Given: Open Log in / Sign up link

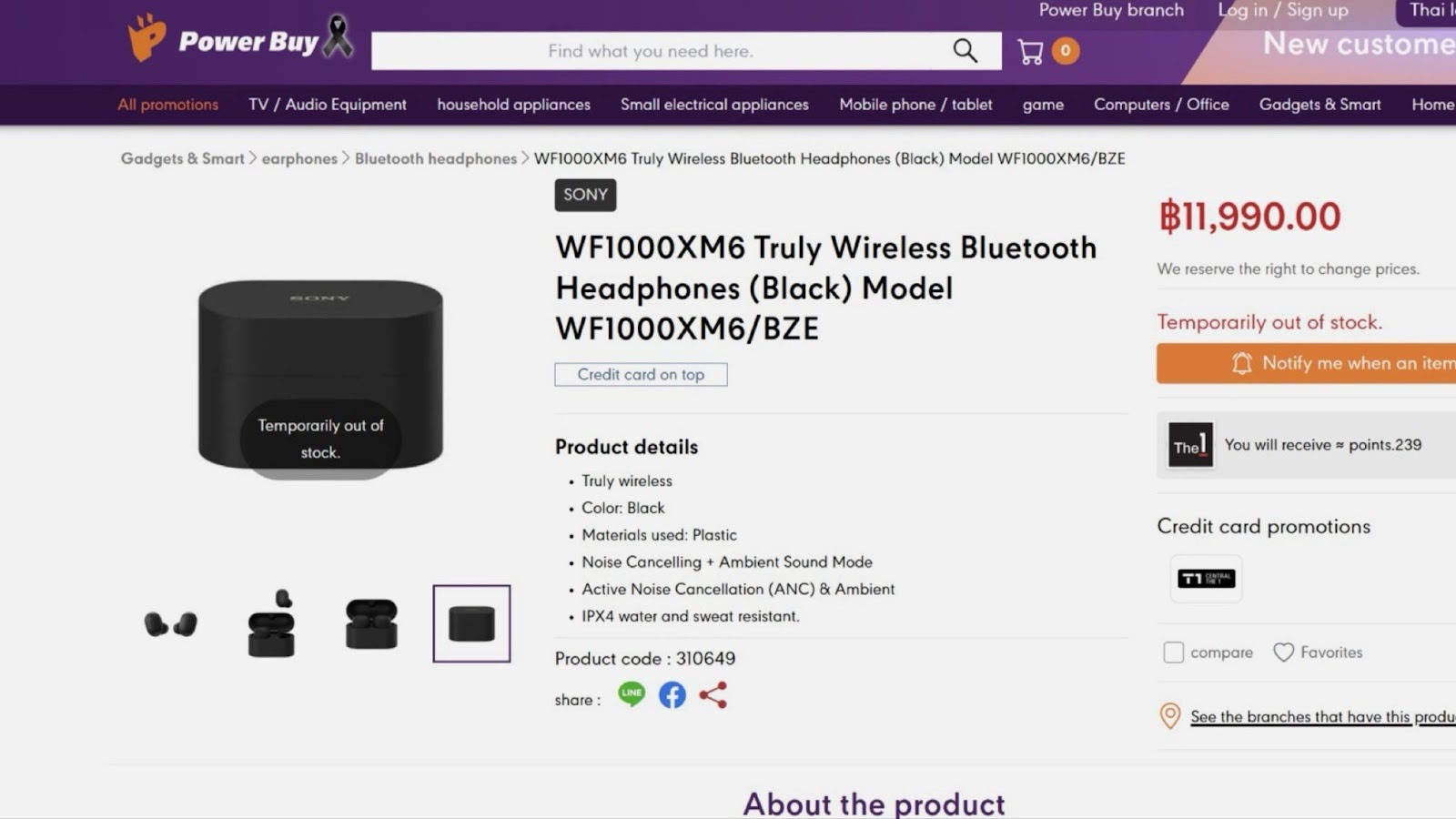Looking at the screenshot, I should point(1283,11).
